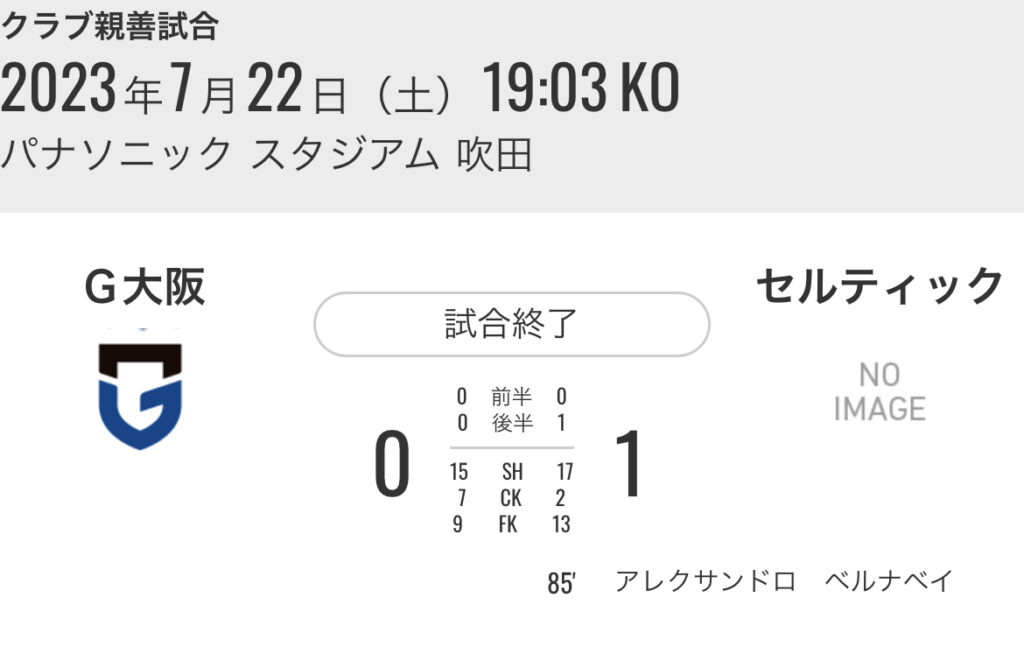1024x661 pixels.
Task: Select the 前半 first-half label
Action: [511, 397]
